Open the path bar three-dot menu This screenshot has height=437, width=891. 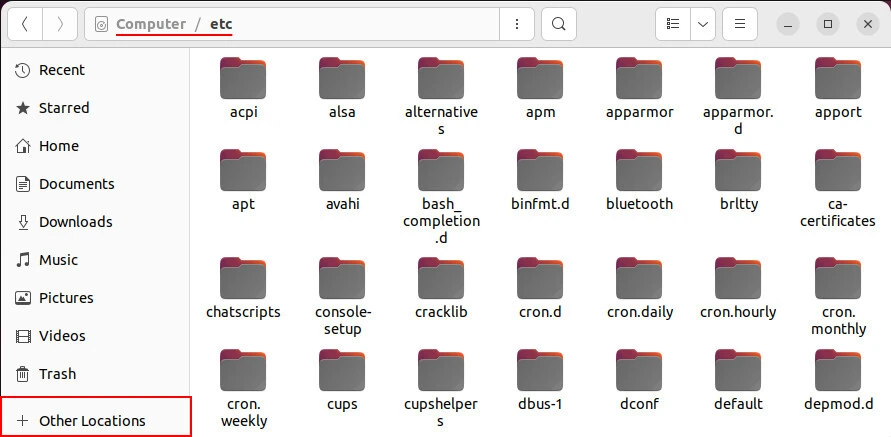click(516, 24)
